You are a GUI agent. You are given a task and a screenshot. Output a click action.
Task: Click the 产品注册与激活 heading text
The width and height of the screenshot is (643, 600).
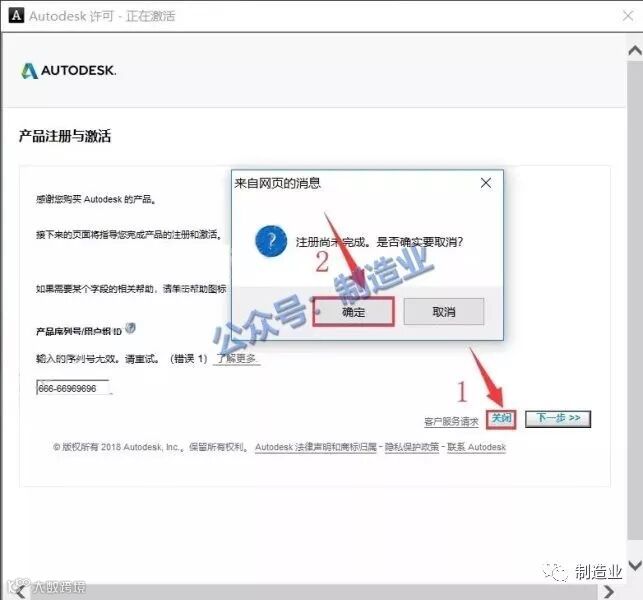[x=65, y=136]
